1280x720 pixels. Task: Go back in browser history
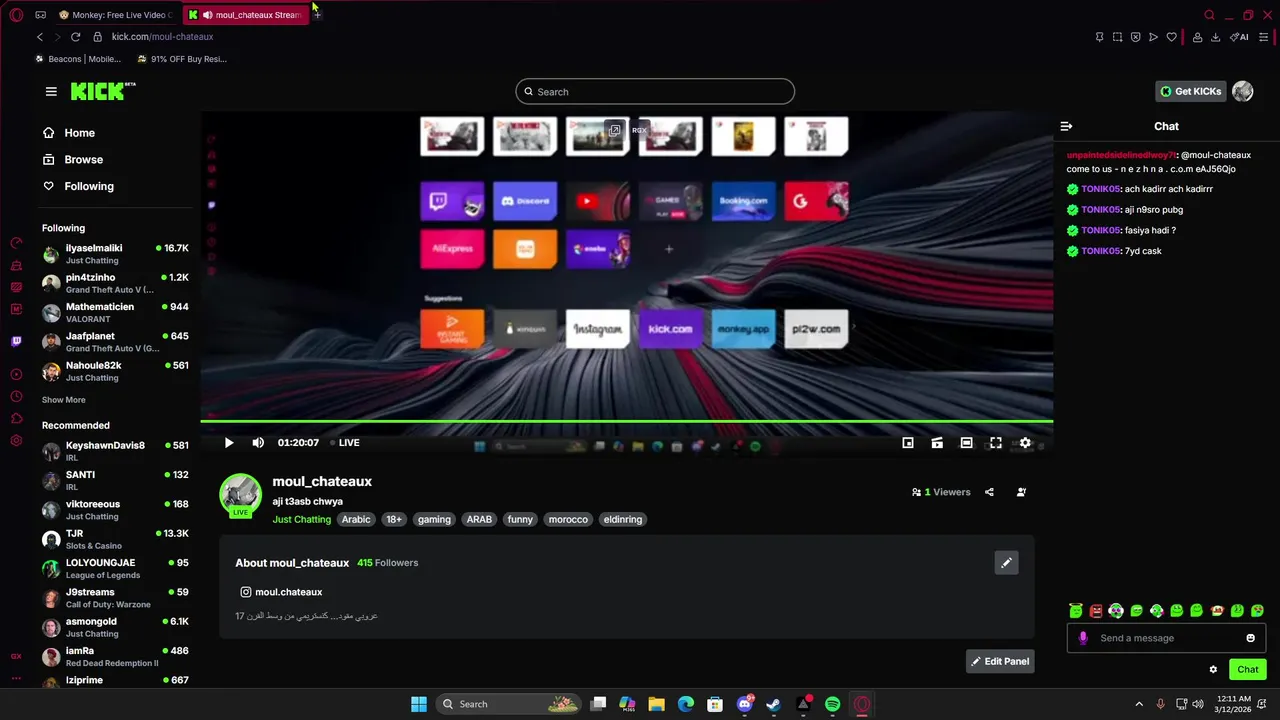(40, 37)
